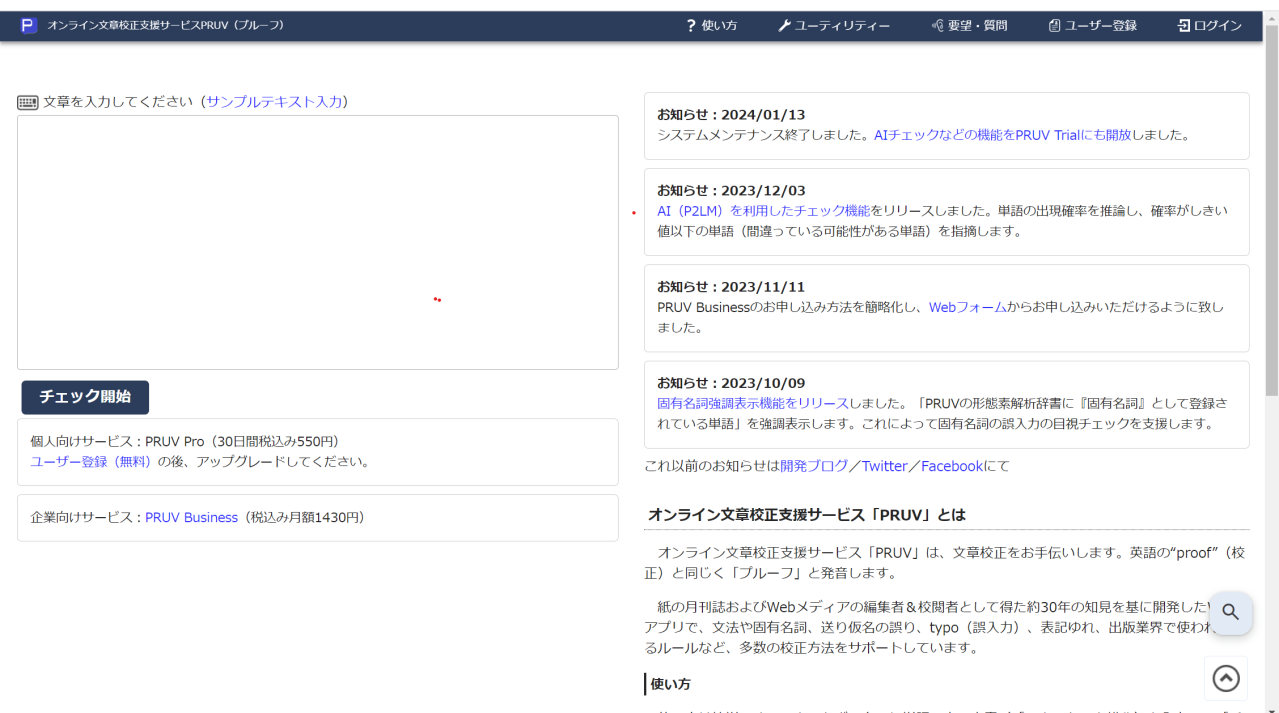Click the question mark help icon
The height and width of the screenshot is (713, 1279).
click(690, 26)
